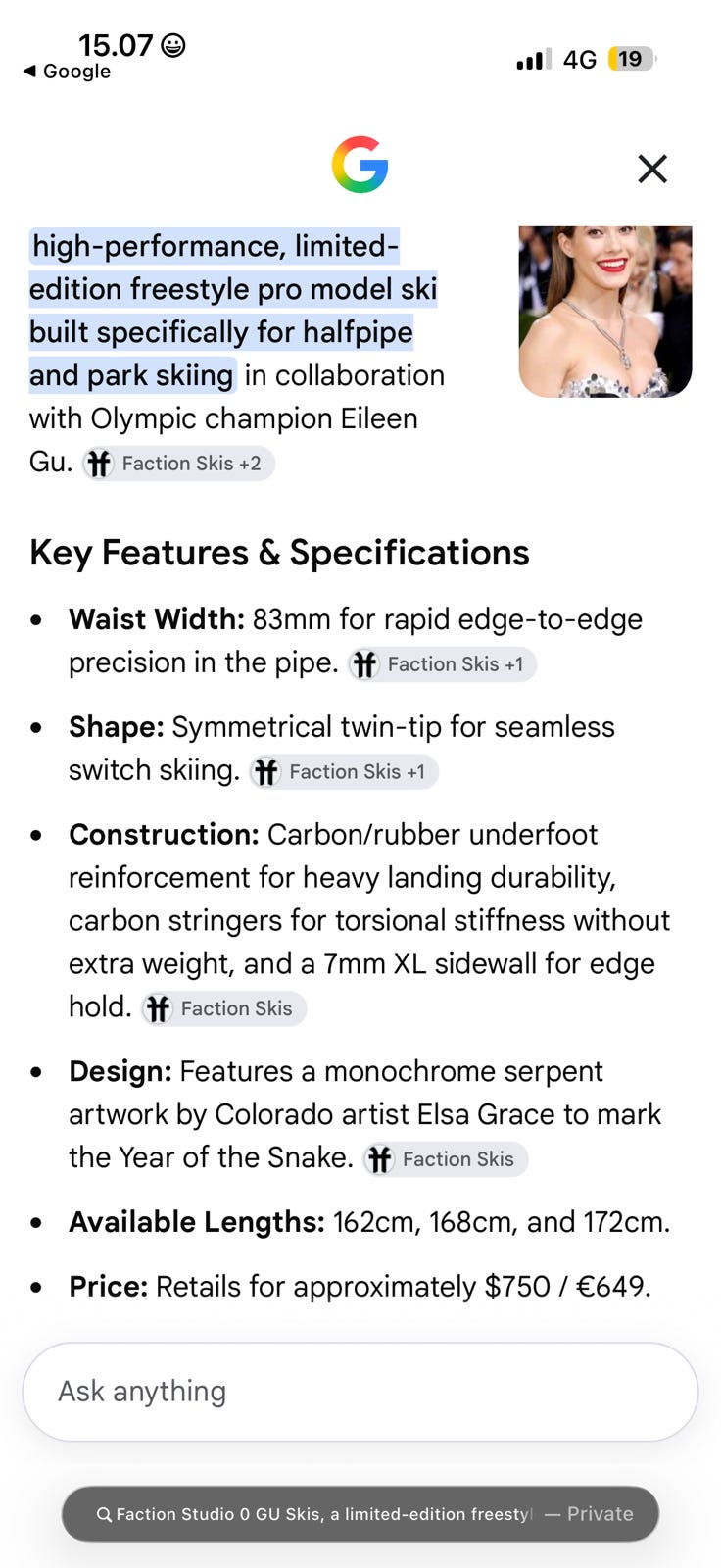This screenshot has width=721, height=1568.
Task: Tap Faction logo icon beside Waist Width source
Action: (364, 664)
